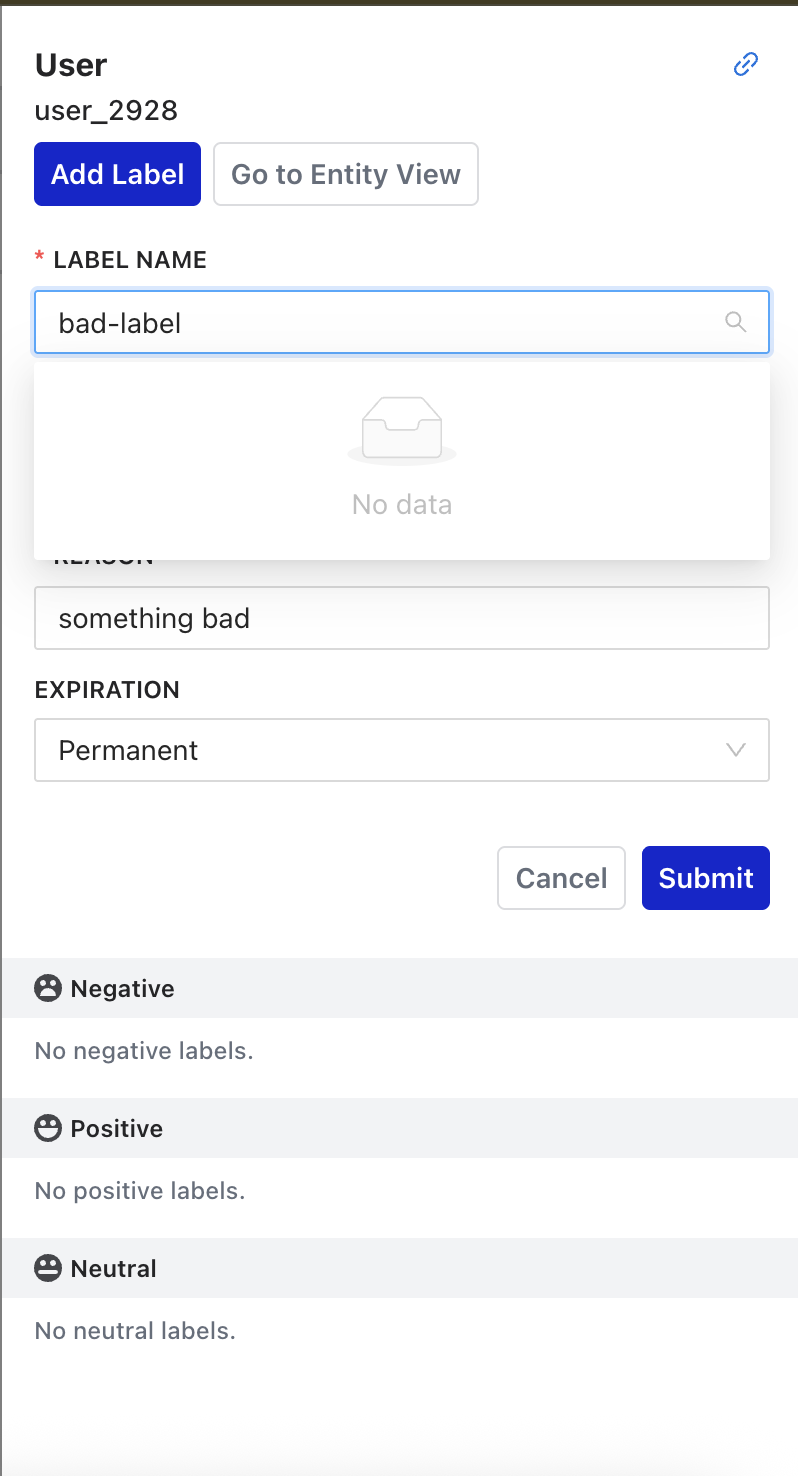Click the neutral face icon beside Neutral
The image size is (798, 1476).
(47, 1268)
